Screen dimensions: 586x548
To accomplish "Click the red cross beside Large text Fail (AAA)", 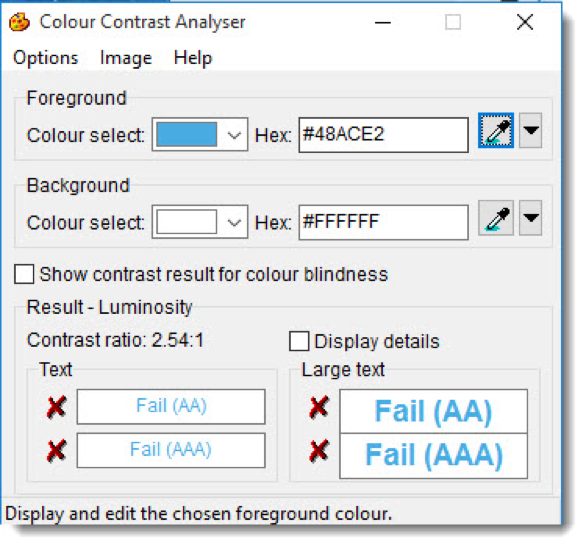I will 319,450.
